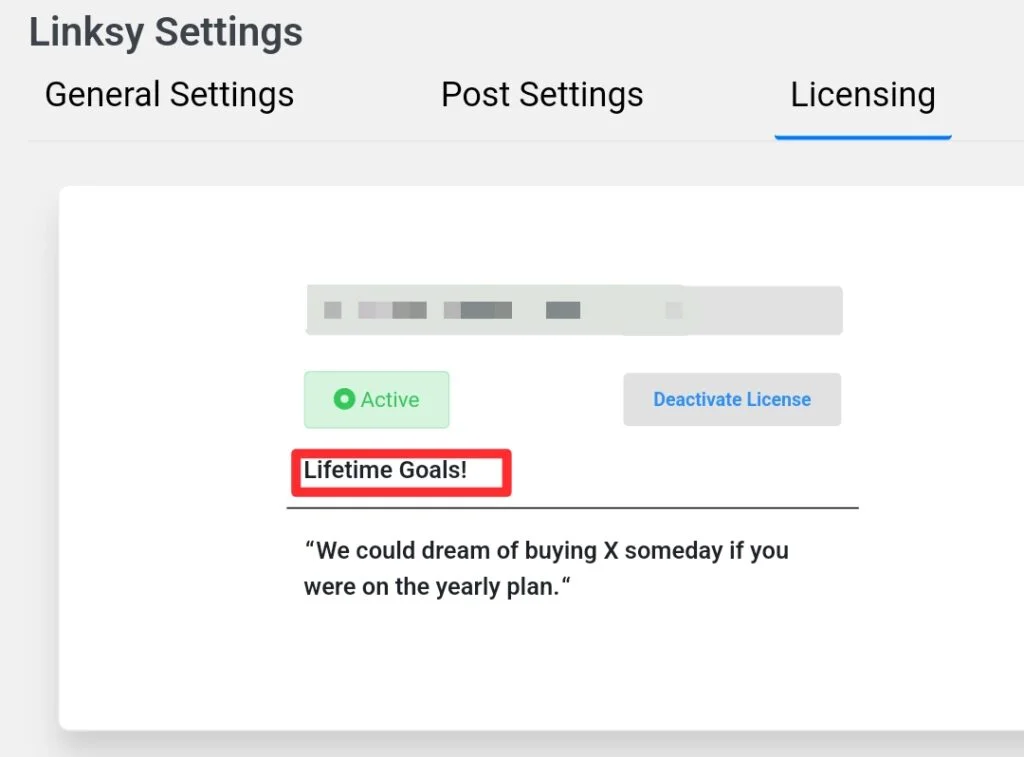Click the first blurred license key block

point(333,310)
